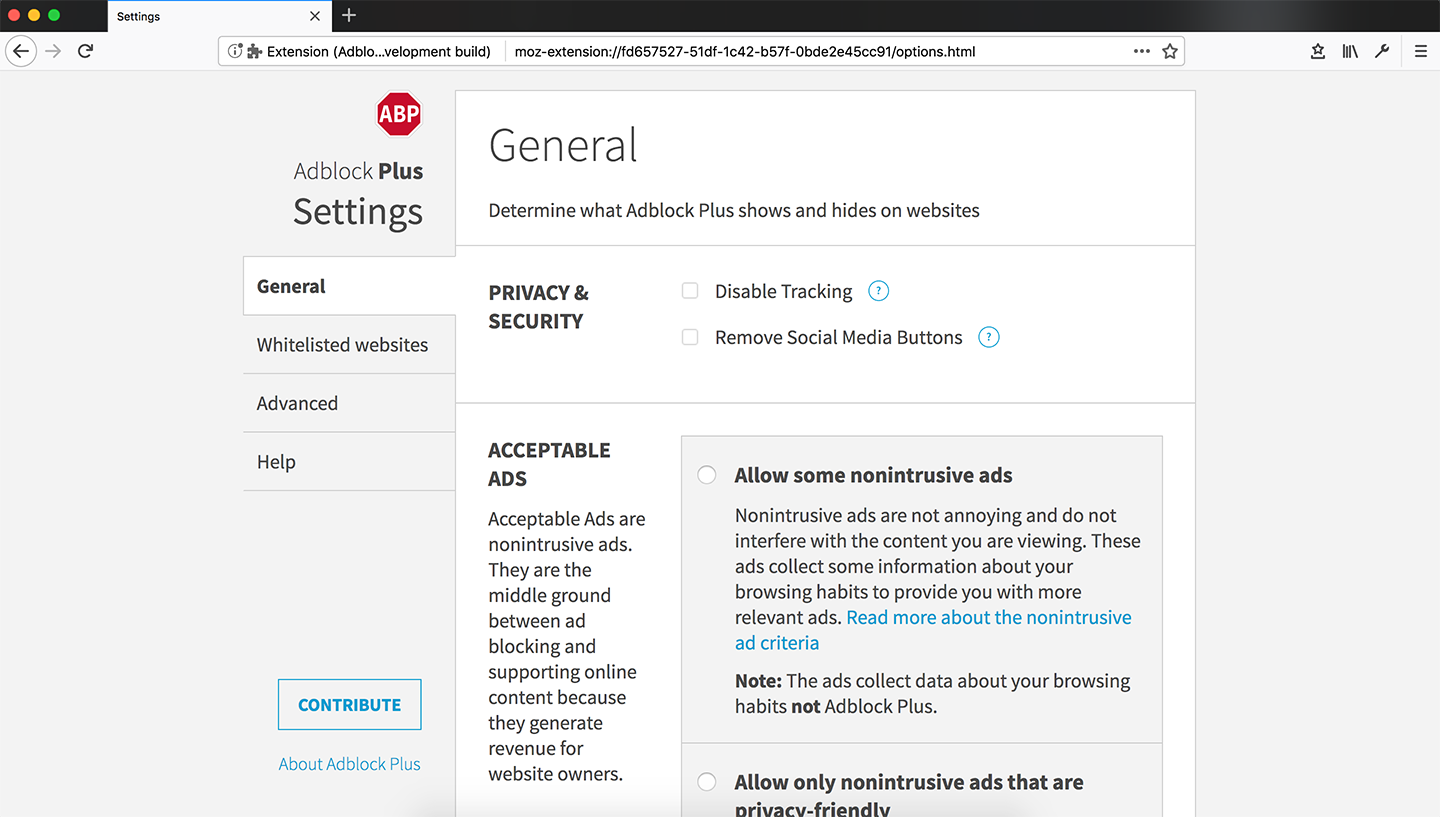This screenshot has height=817, width=1440.
Task: Select privacy-friendly nonintrusive ads option
Action: (x=707, y=782)
